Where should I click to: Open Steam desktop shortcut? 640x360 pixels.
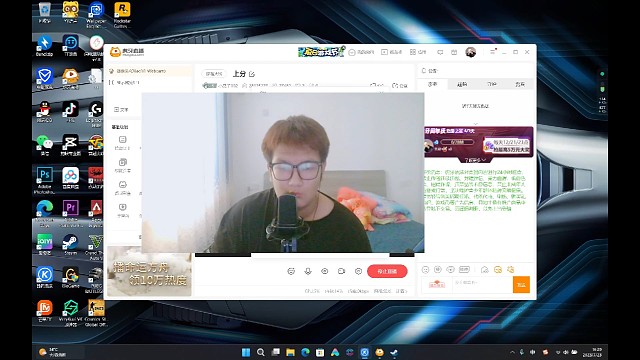click(x=70, y=245)
